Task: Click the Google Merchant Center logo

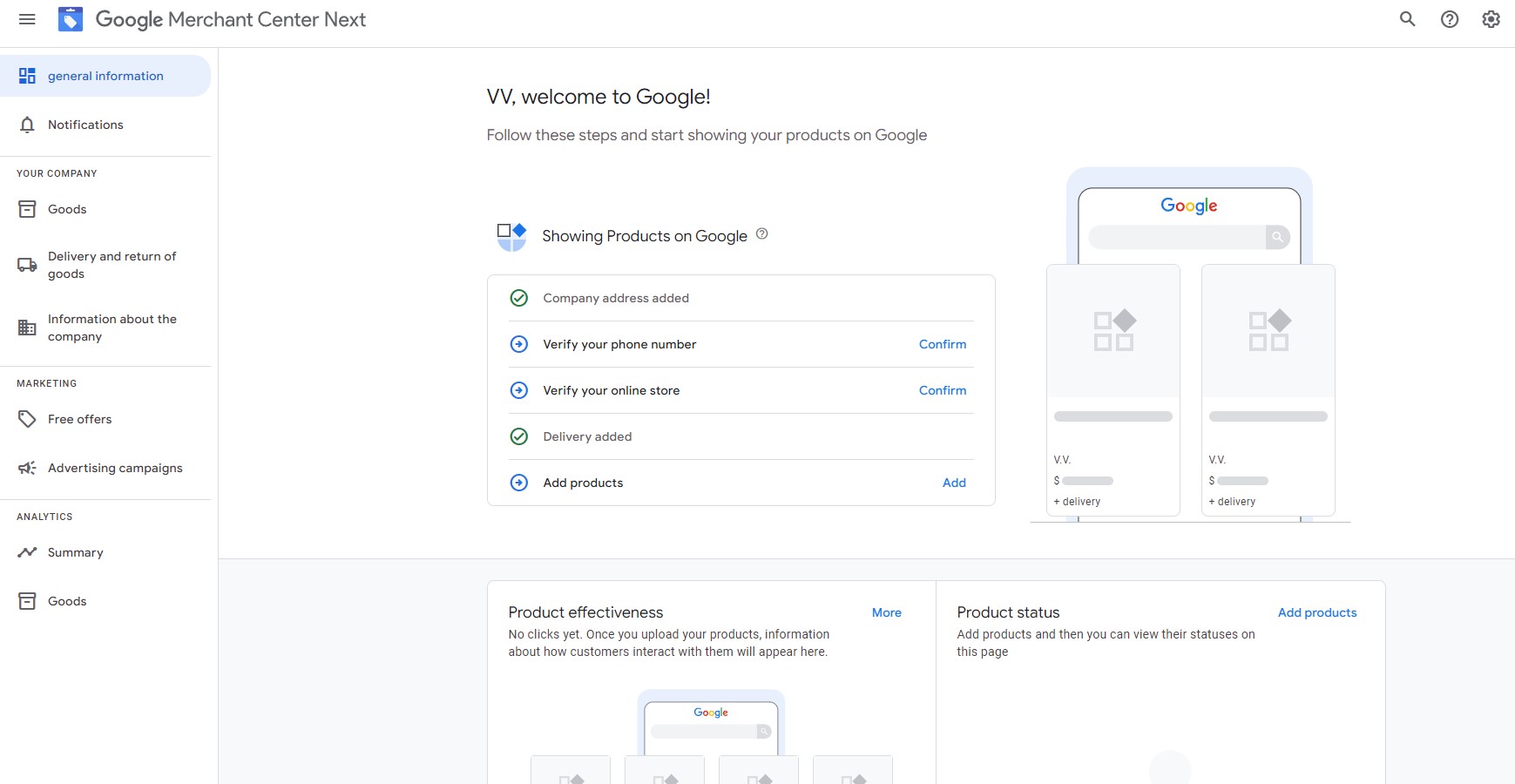Action: (71, 19)
